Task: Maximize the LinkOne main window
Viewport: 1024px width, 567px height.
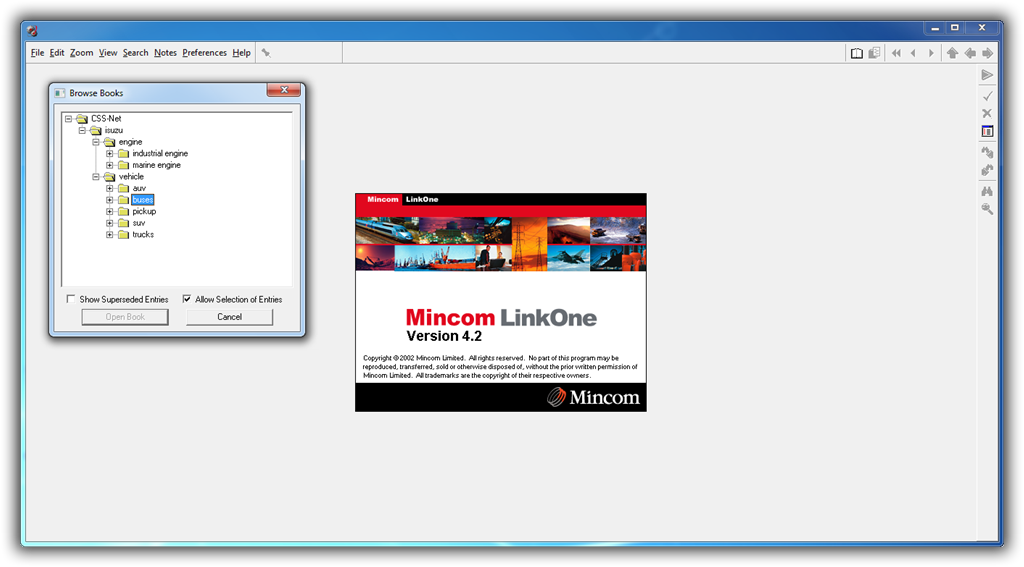Action: pos(955,27)
